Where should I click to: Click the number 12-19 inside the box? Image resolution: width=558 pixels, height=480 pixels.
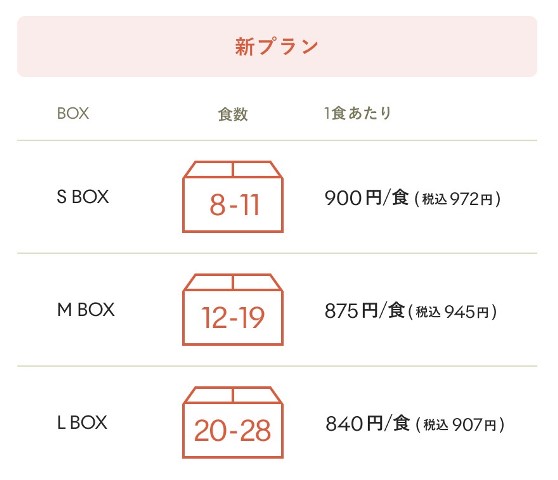click(x=233, y=317)
